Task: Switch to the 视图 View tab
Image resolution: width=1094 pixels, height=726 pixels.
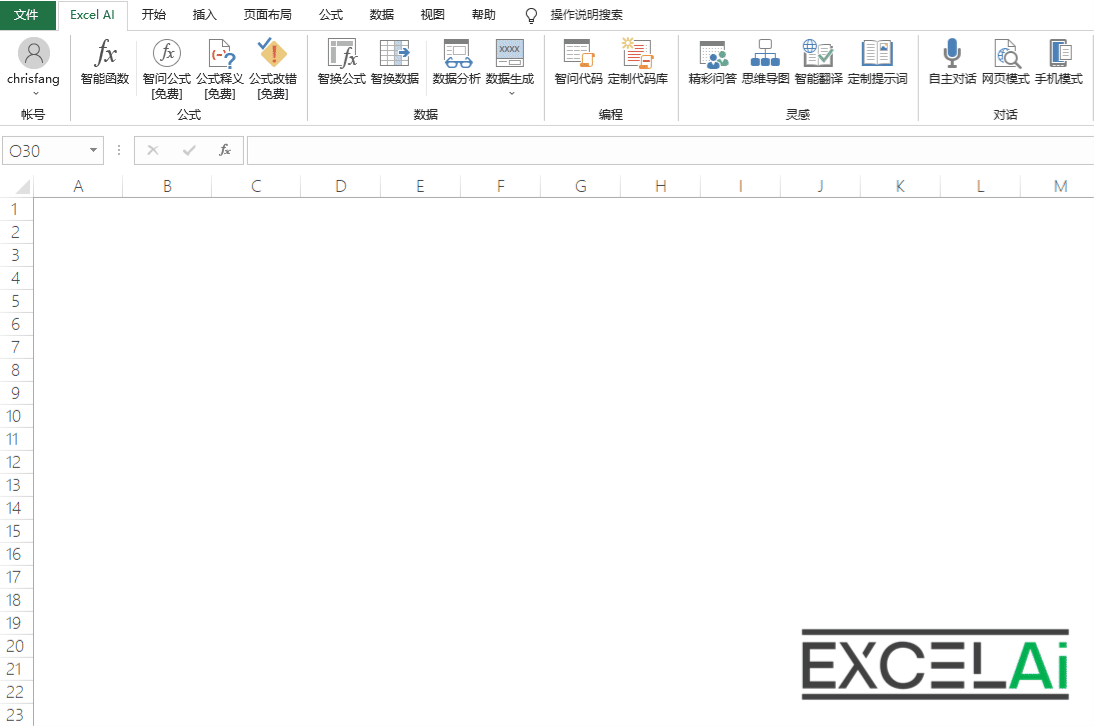Action: [x=433, y=15]
